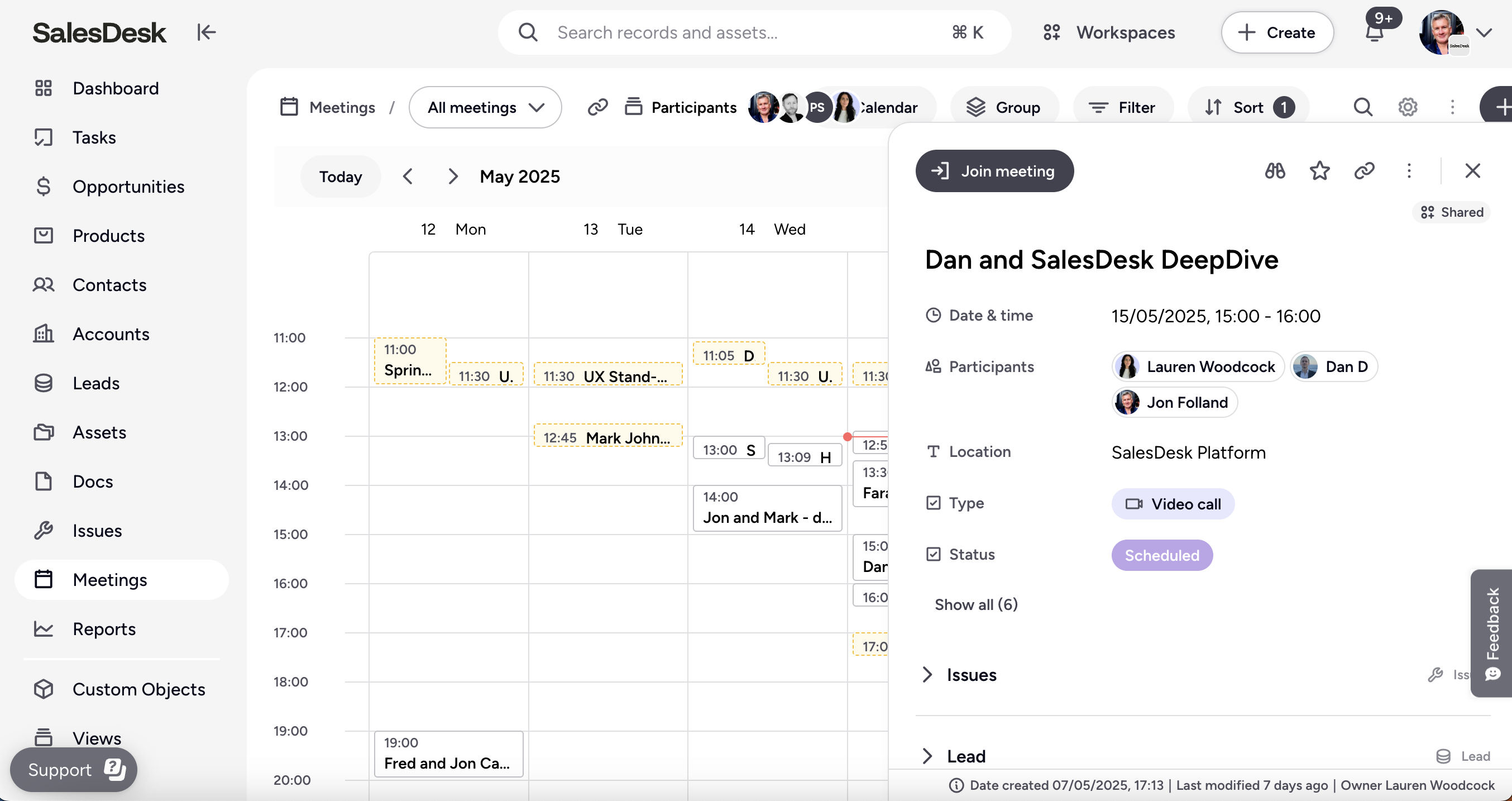Image resolution: width=1512 pixels, height=801 pixels.
Task: Click Show all (6) fields link
Action: [975, 604]
